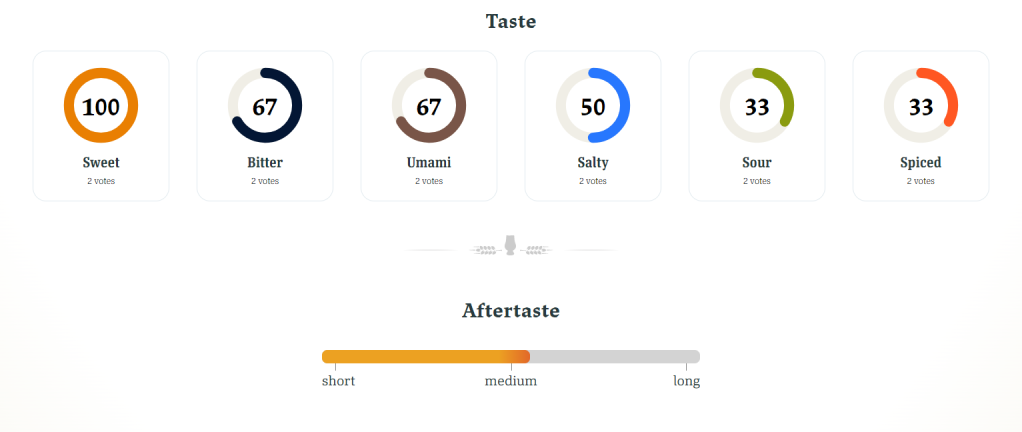Click the Aftertaste slider orange fill
Viewport: 1022px width, 432px height.
tap(425, 357)
